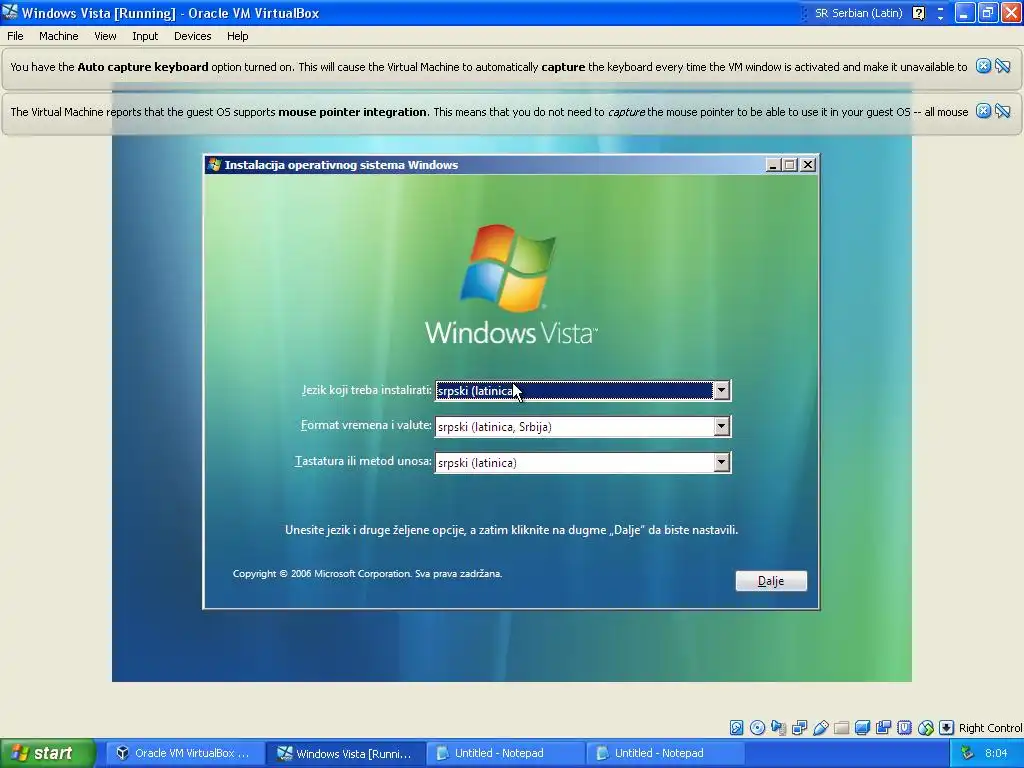The height and width of the screenshot is (768, 1024).
Task: Minimize the Windows installer dialog
Action: [773, 165]
